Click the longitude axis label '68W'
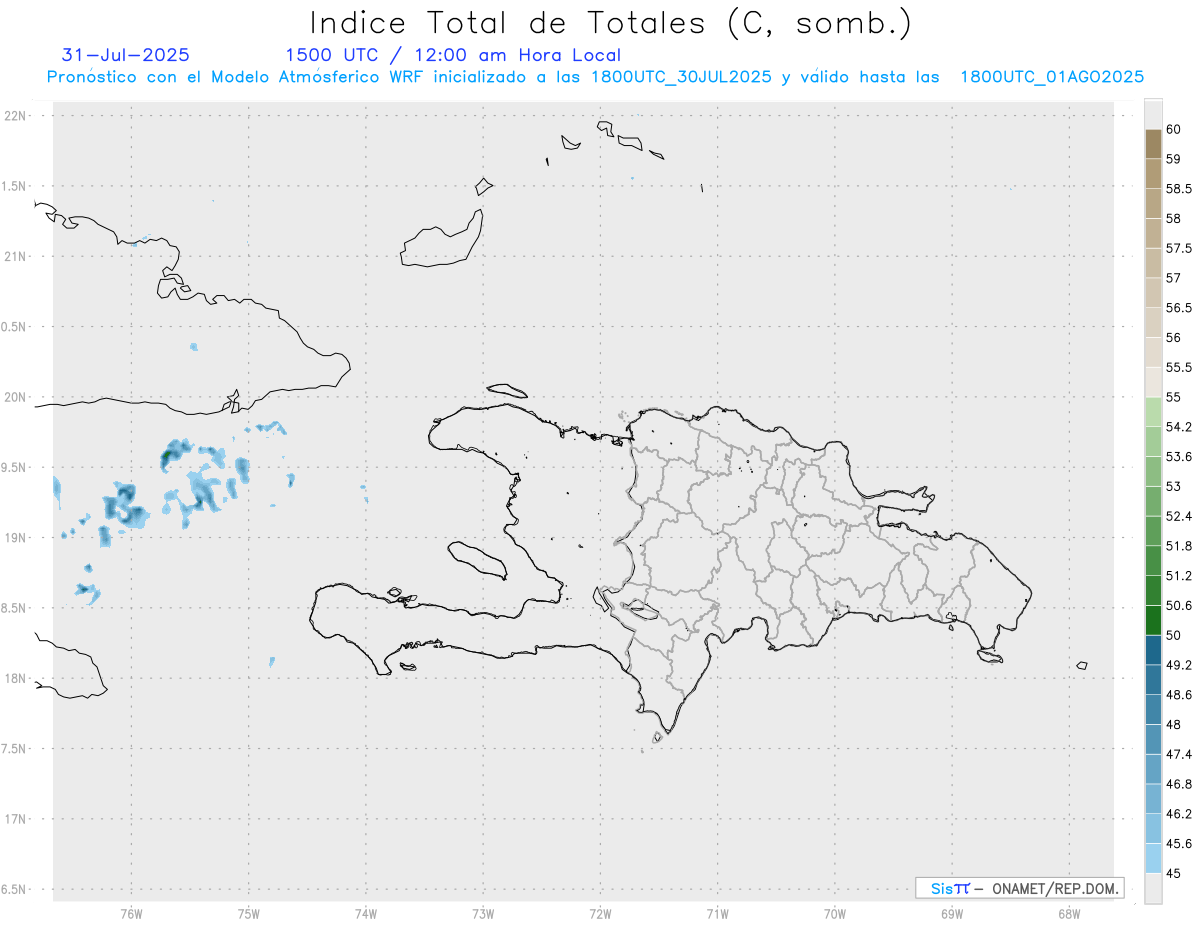Screen dimensions: 1200x927 [1069, 914]
